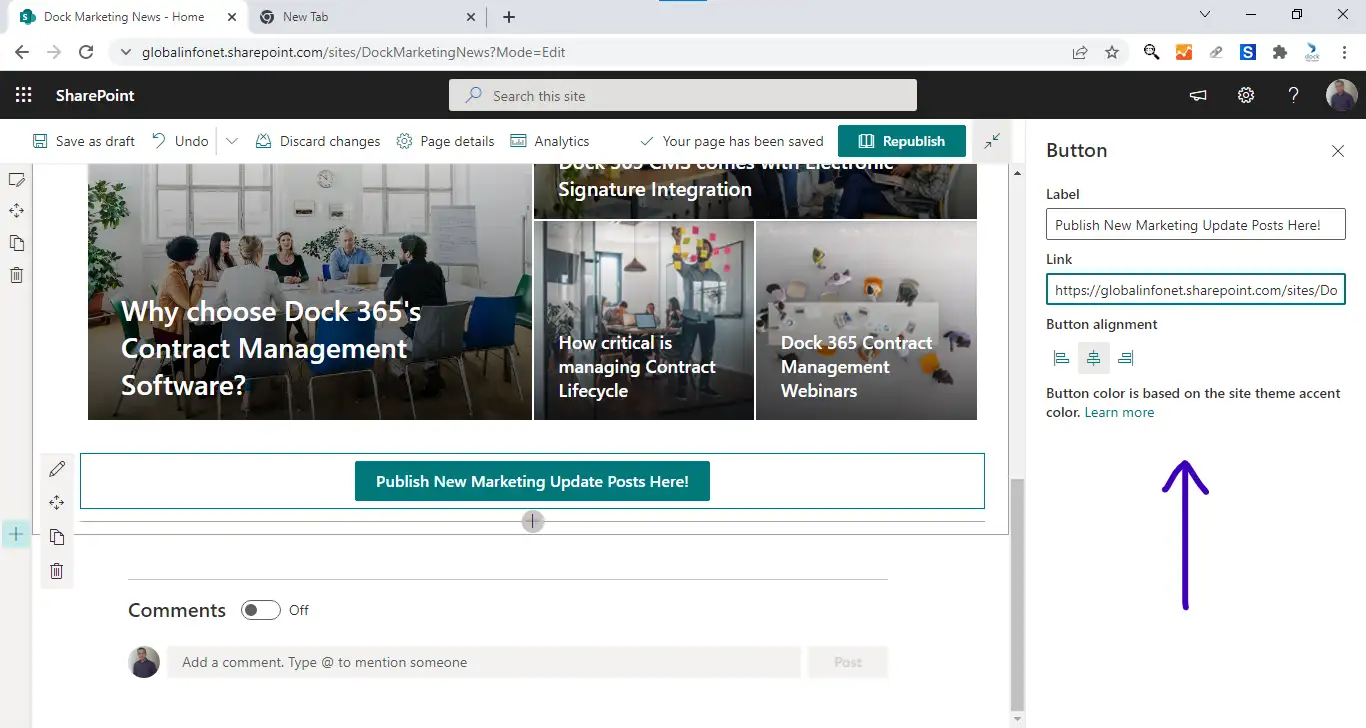This screenshot has height=728, width=1366.
Task: Open page Analytics
Action: tap(549, 141)
